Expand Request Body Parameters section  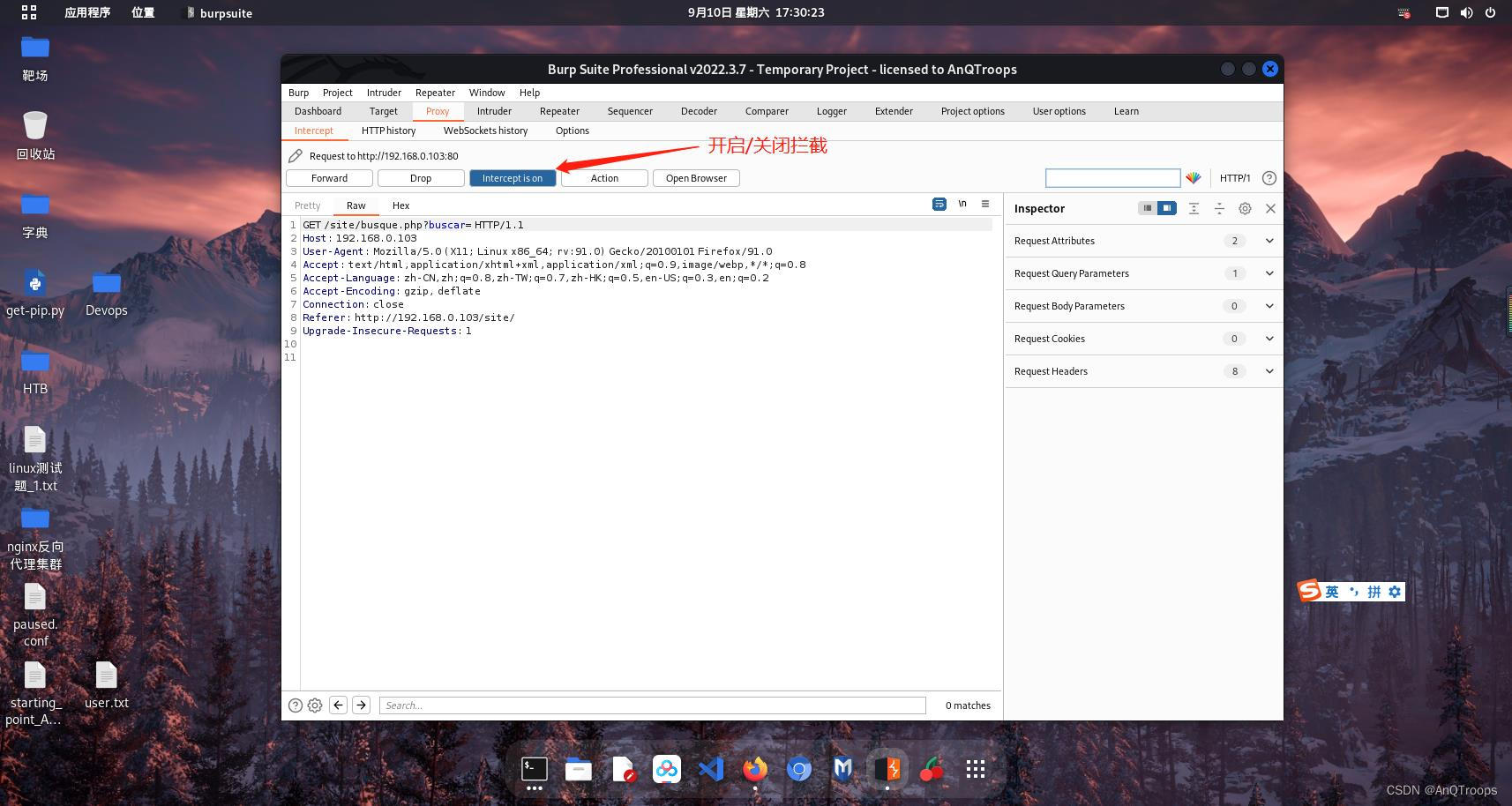1269,306
